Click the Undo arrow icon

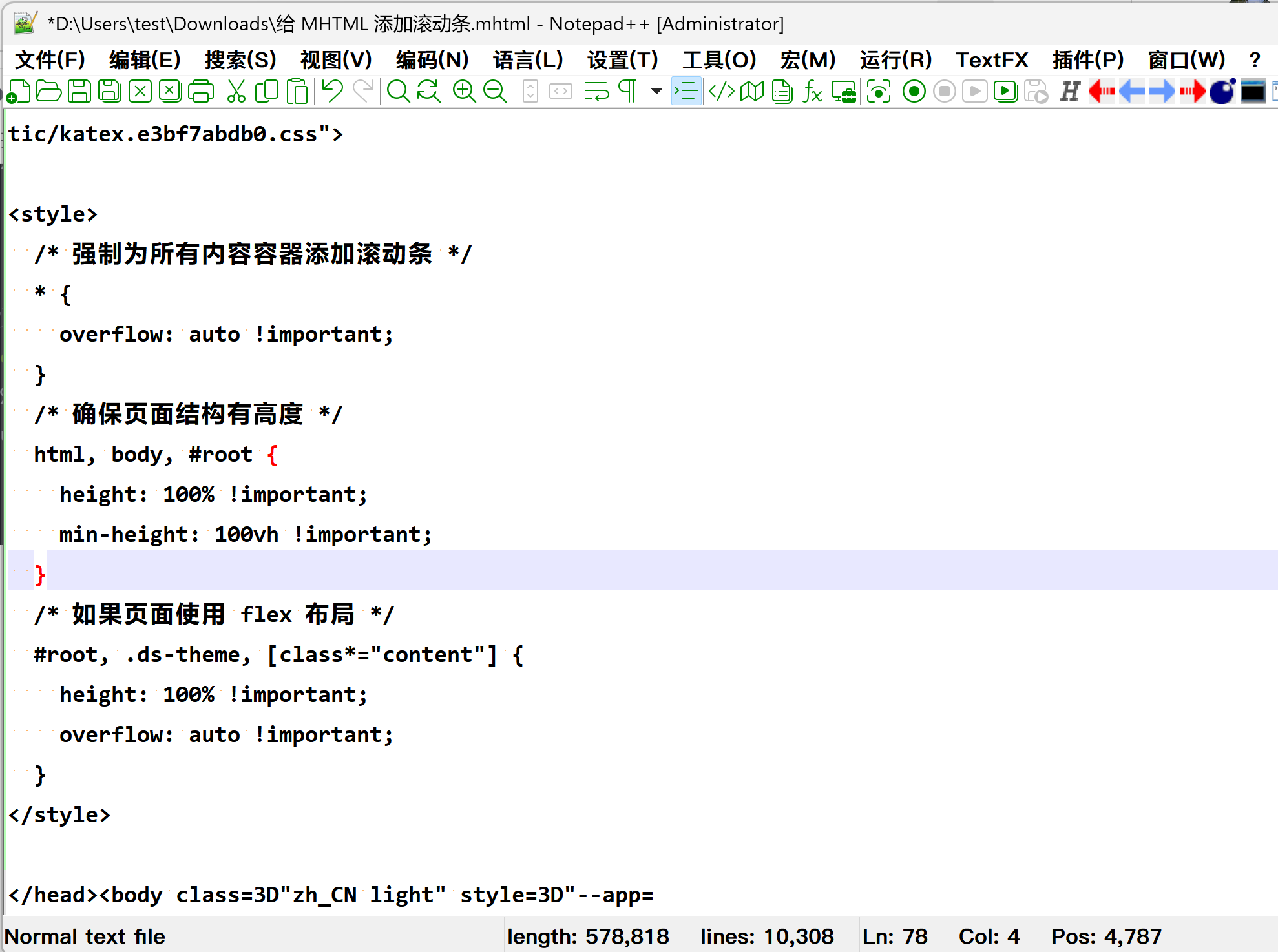[332, 91]
